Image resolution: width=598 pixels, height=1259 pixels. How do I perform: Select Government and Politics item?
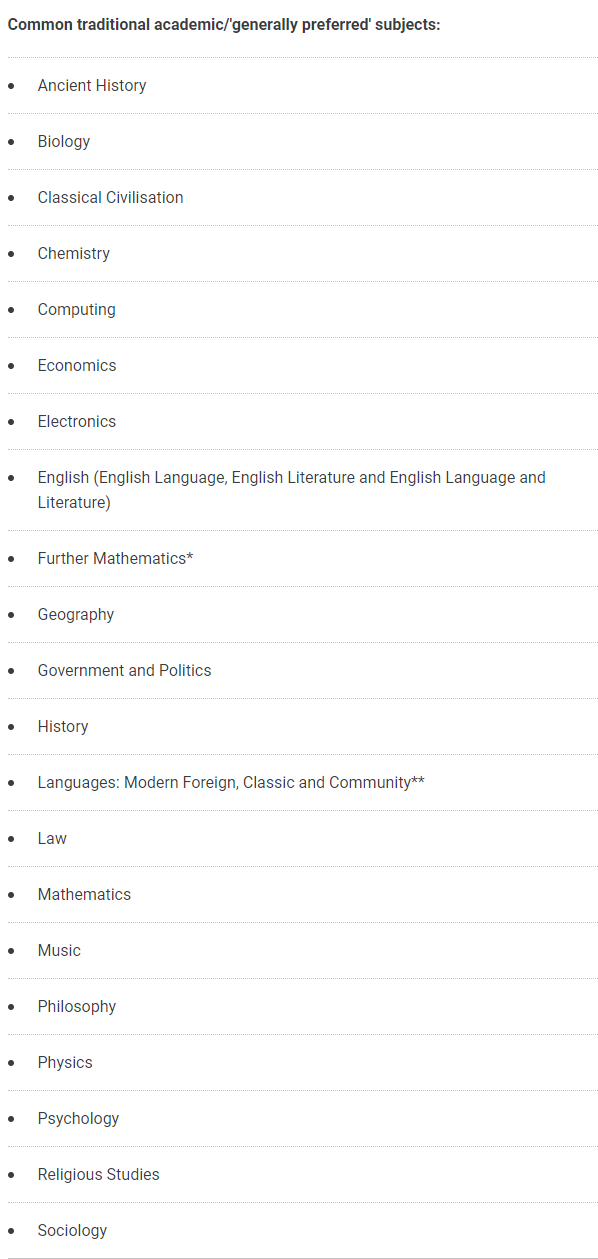pos(125,671)
